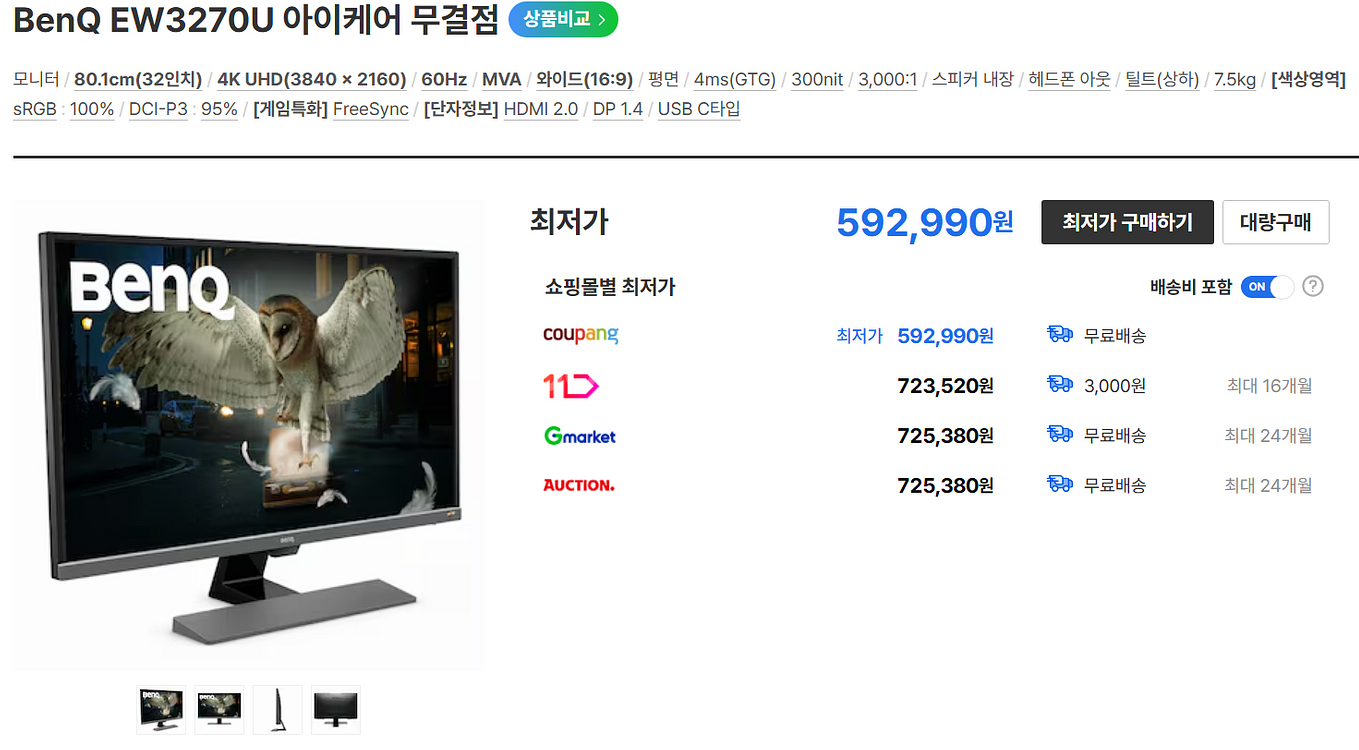Click the shipping help question mark icon

click(1314, 287)
